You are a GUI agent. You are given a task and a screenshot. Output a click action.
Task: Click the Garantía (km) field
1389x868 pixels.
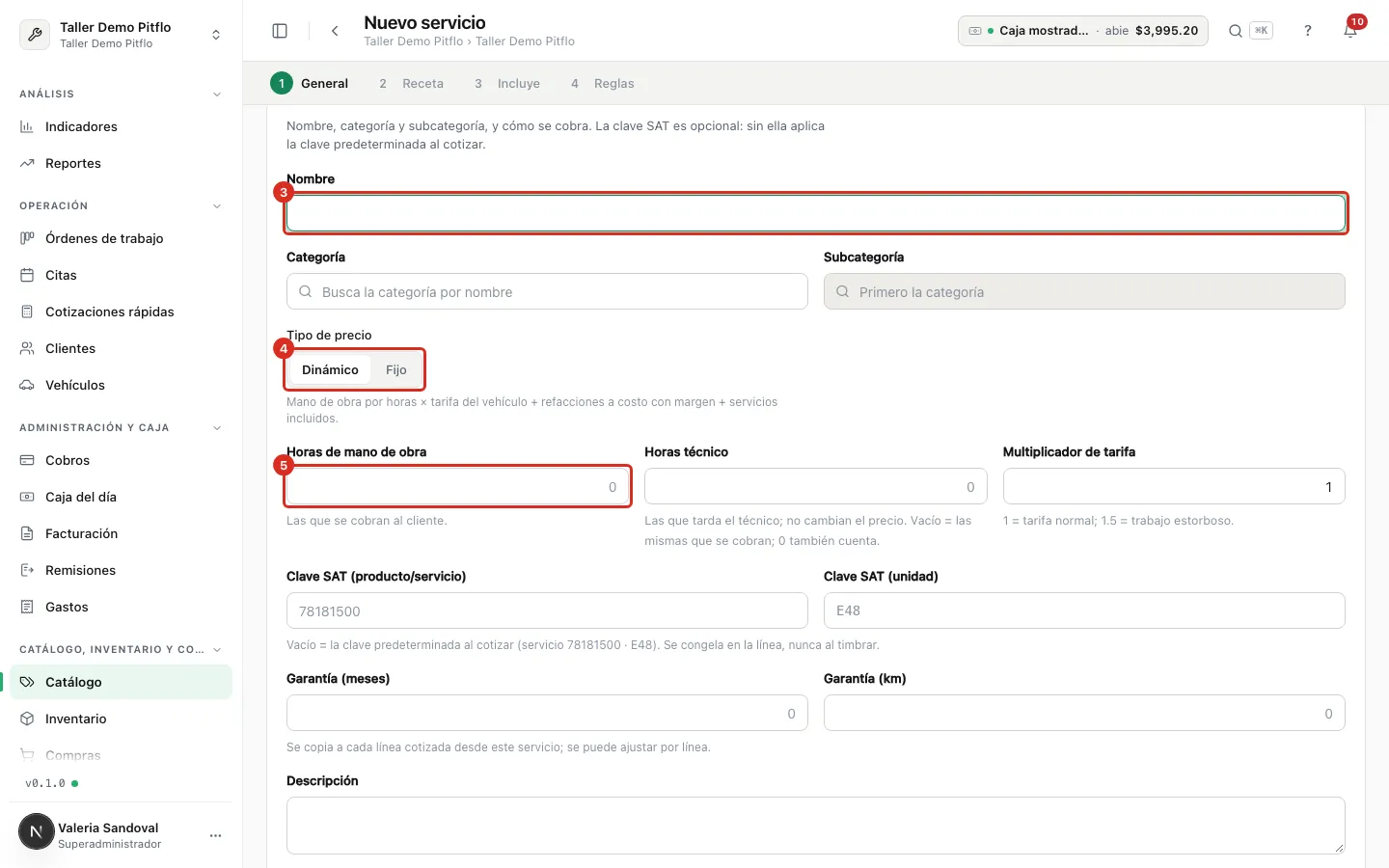tap(1084, 713)
